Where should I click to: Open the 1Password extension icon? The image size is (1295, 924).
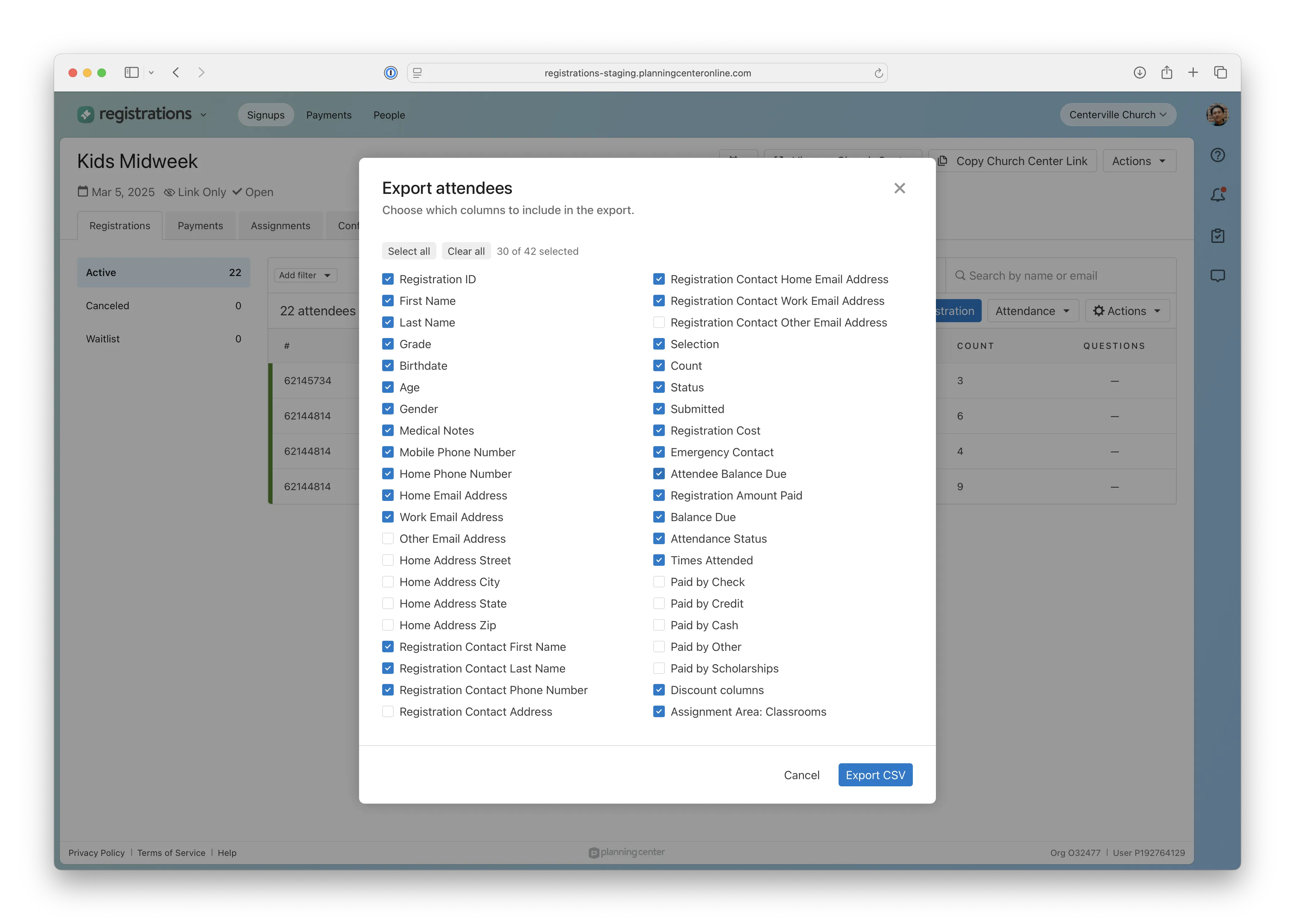390,73
